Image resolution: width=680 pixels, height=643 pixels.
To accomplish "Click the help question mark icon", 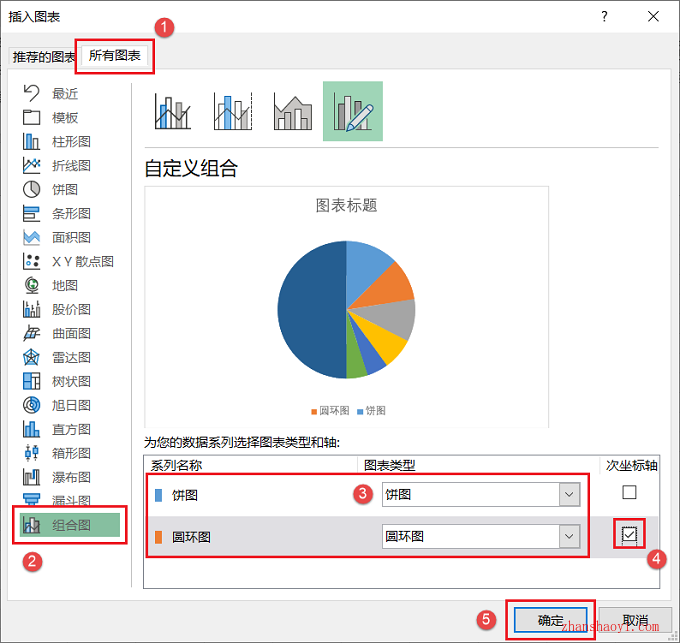I will point(604,16).
